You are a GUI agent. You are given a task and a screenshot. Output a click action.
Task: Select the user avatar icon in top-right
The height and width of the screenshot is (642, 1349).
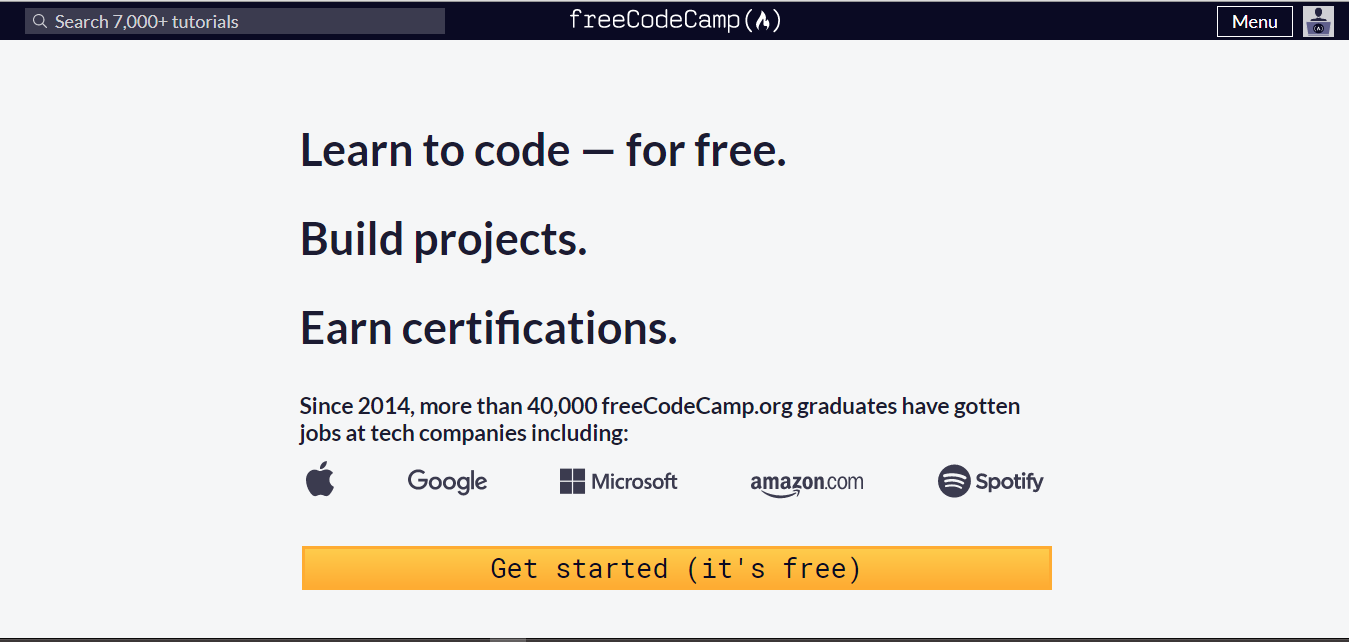[1318, 21]
